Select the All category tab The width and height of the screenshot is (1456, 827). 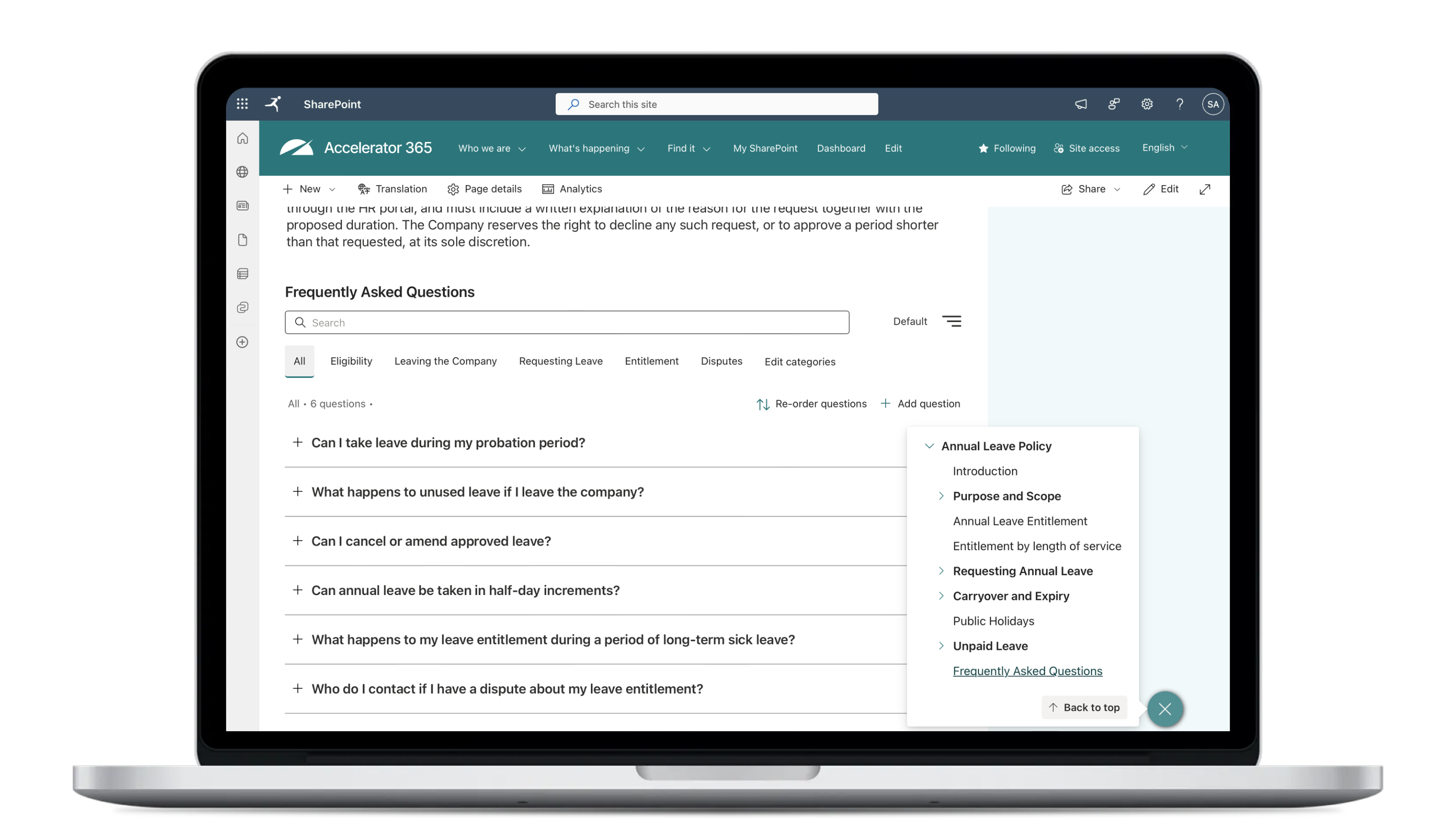click(300, 361)
